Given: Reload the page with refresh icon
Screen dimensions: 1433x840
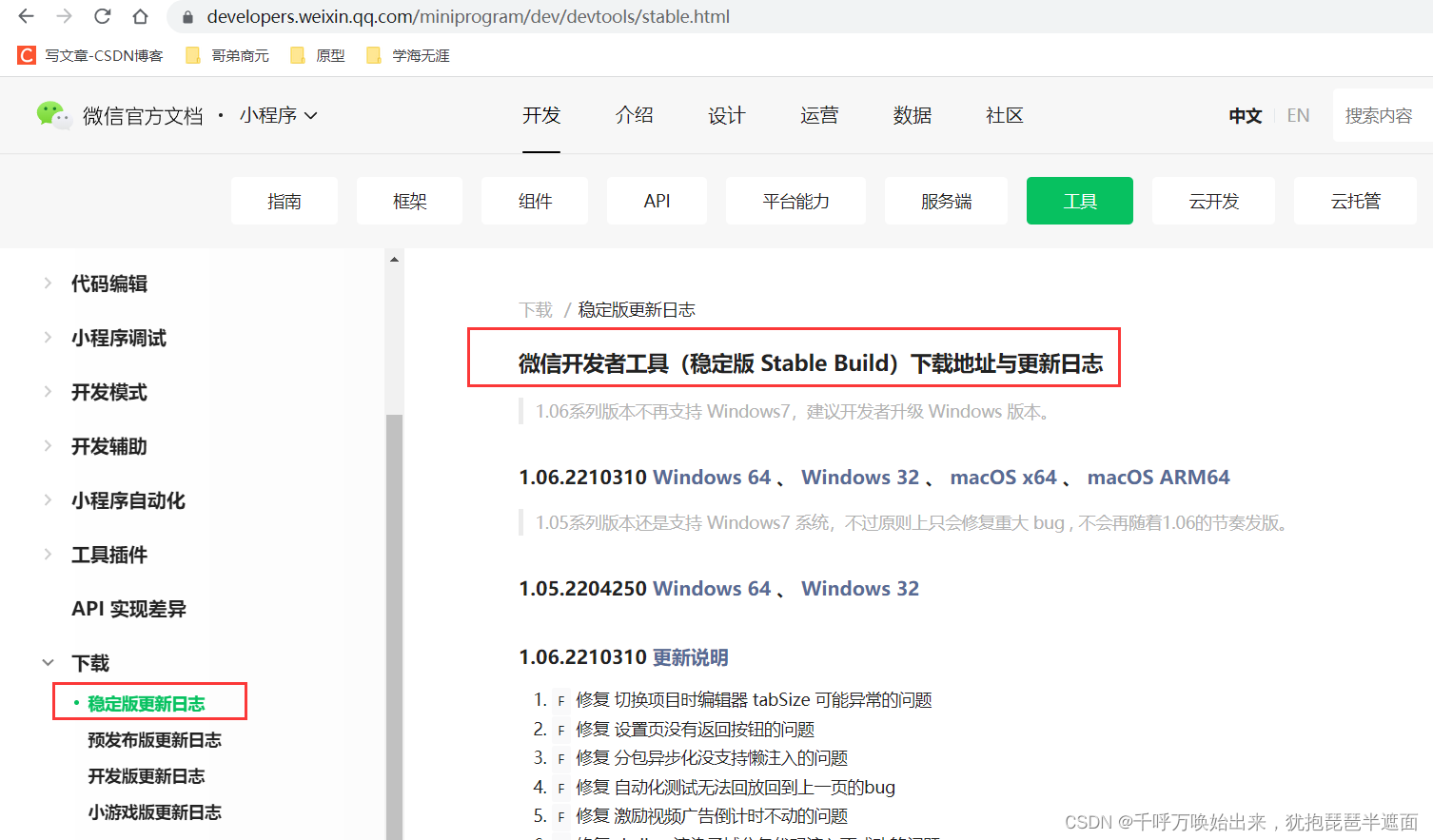Looking at the screenshot, I should coord(102,16).
